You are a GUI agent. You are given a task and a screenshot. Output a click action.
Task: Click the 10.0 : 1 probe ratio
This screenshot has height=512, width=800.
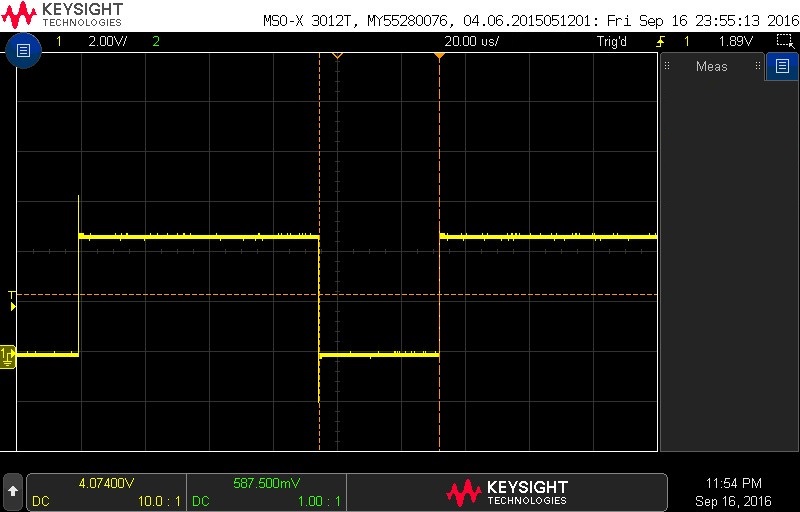(159, 501)
